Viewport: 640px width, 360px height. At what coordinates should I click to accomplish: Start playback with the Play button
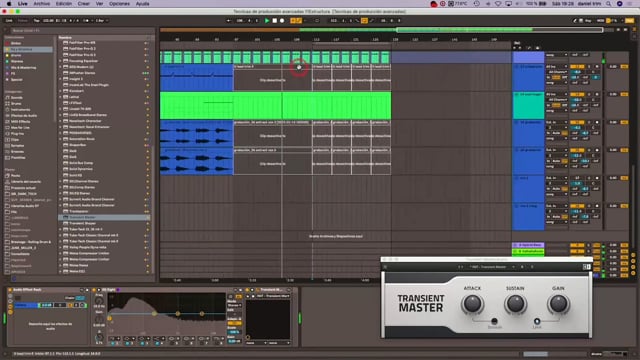pyautogui.click(x=267, y=20)
